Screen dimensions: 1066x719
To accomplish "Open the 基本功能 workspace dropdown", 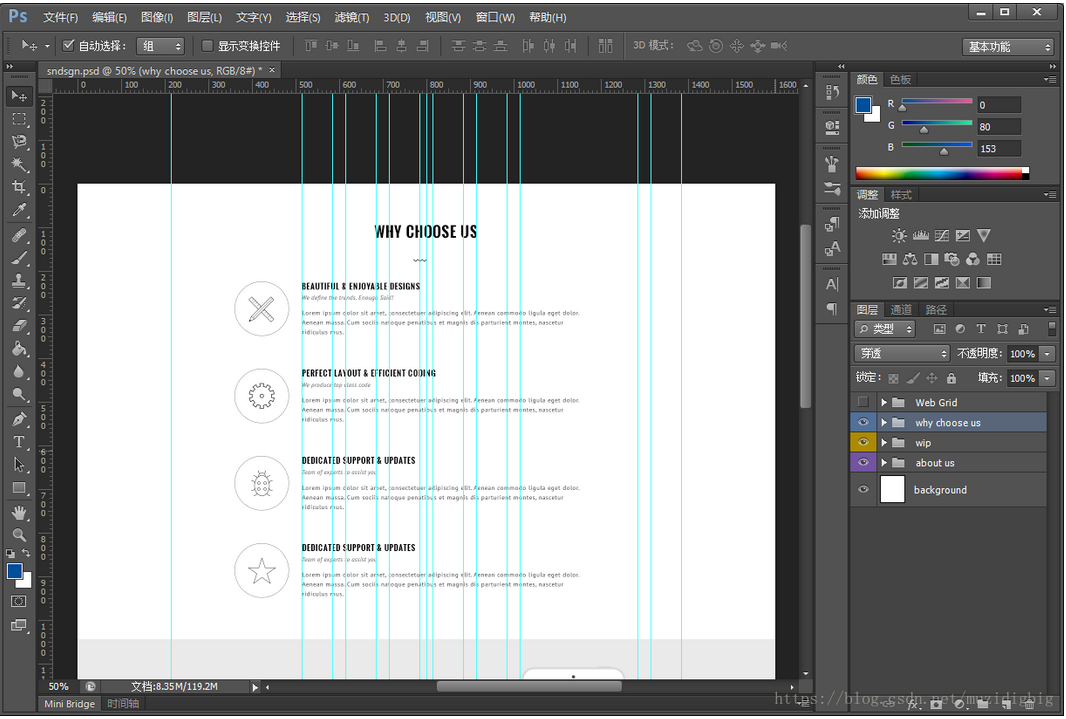I will [x=1008, y=47].
